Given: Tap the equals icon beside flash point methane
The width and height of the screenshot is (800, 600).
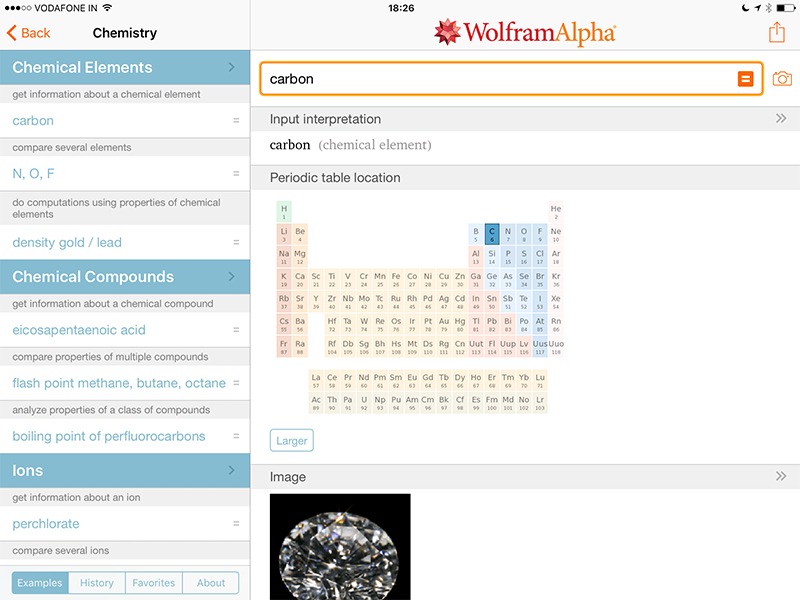Looking at the screenshot, I should pyautogui.click(x=236, y=383).
